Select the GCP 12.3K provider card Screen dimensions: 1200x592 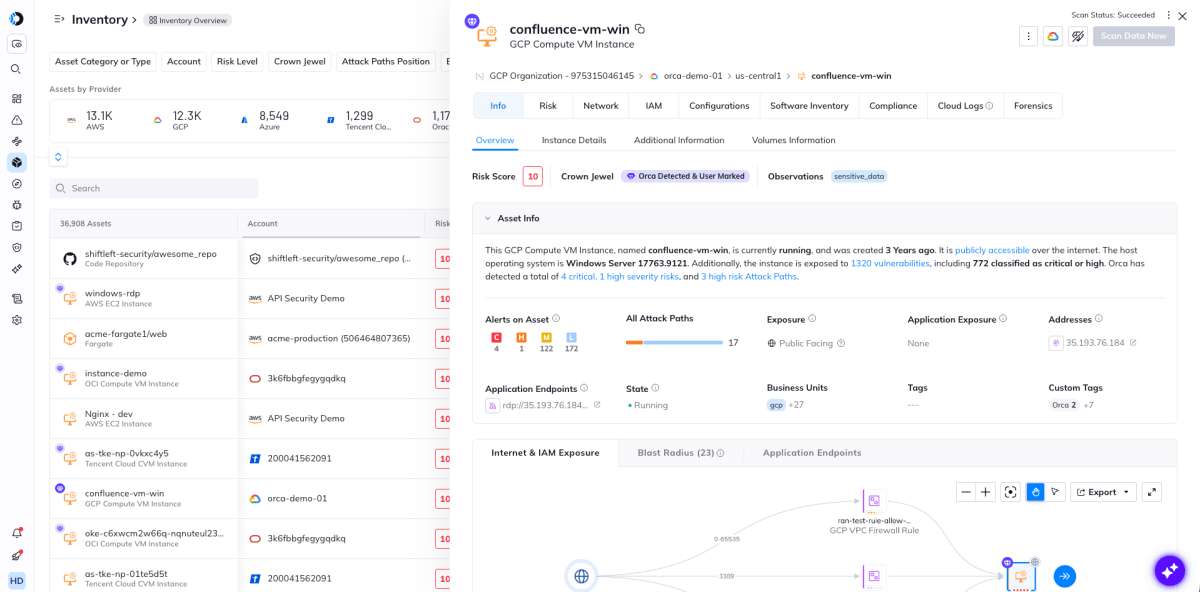(178, 120)
